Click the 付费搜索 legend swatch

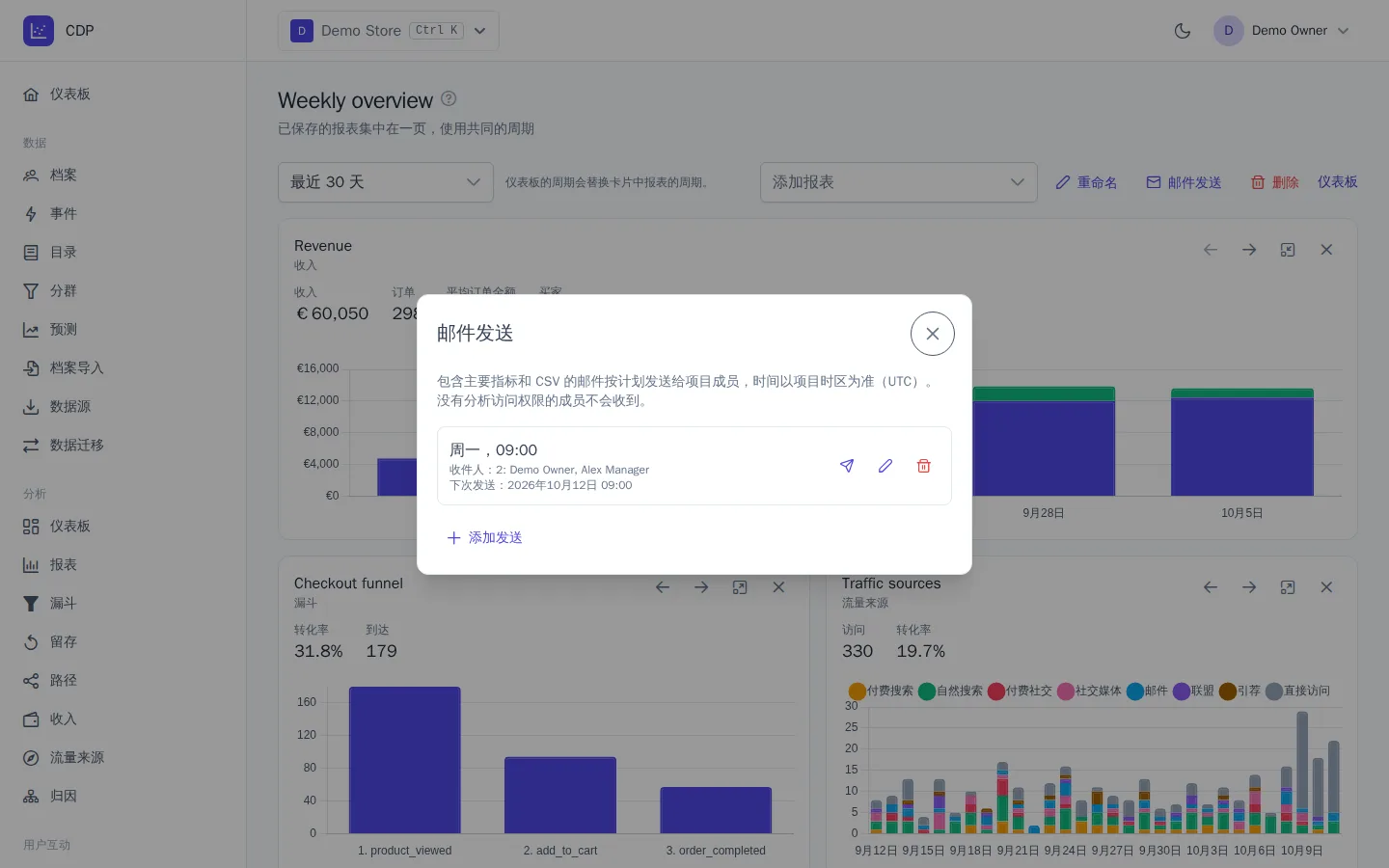coord(858,691)
